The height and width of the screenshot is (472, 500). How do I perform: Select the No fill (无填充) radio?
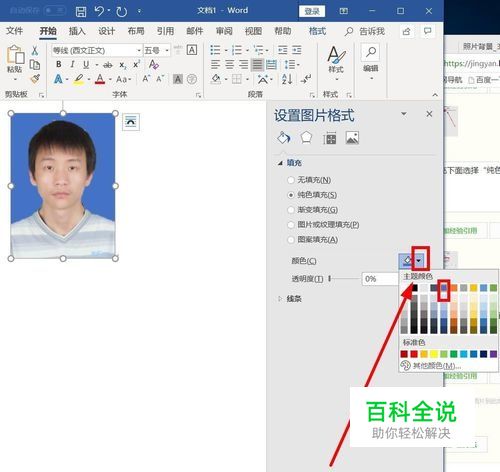[x=291, y=180]
